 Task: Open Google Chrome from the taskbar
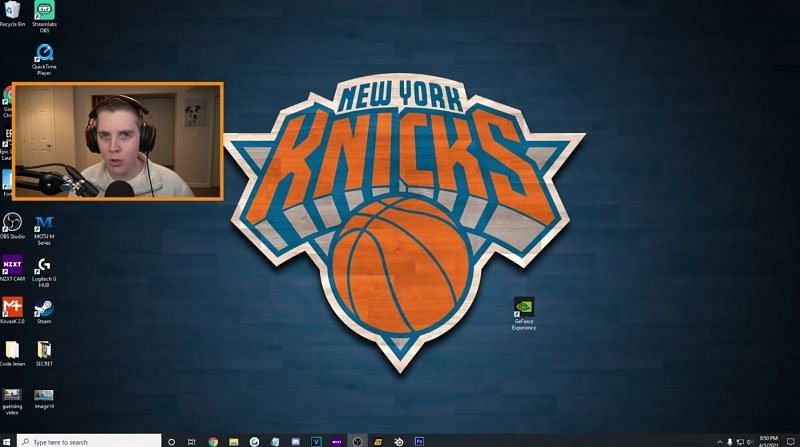[x=213, y=442]
